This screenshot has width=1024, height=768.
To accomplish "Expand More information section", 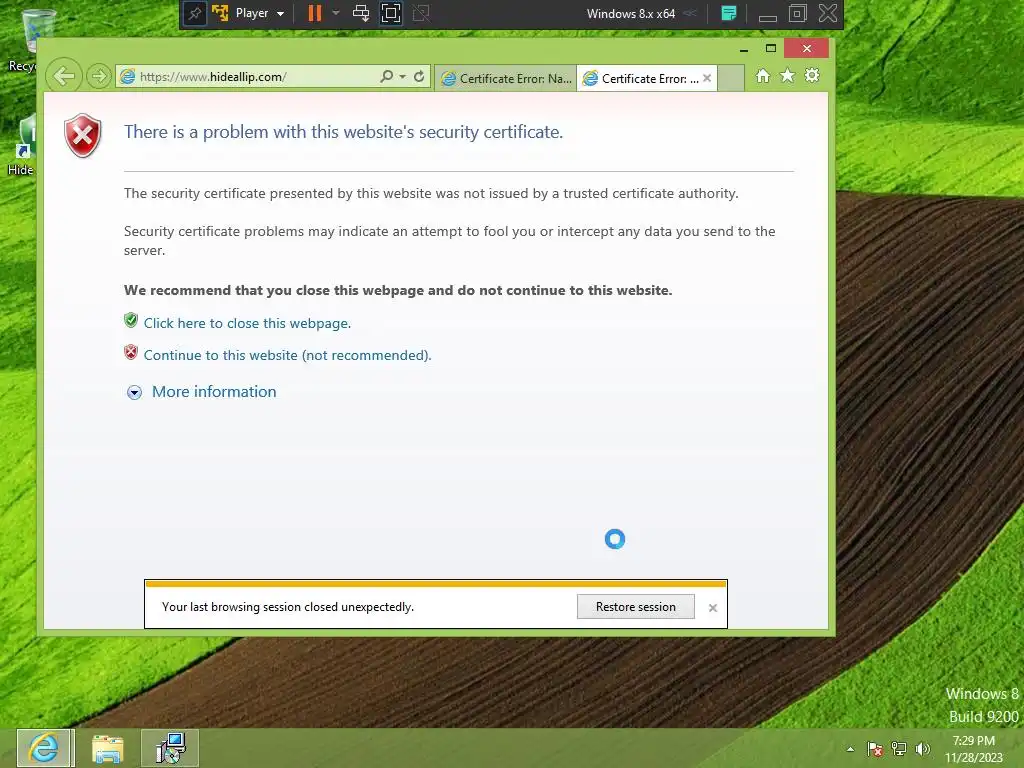I will [200, 392].
